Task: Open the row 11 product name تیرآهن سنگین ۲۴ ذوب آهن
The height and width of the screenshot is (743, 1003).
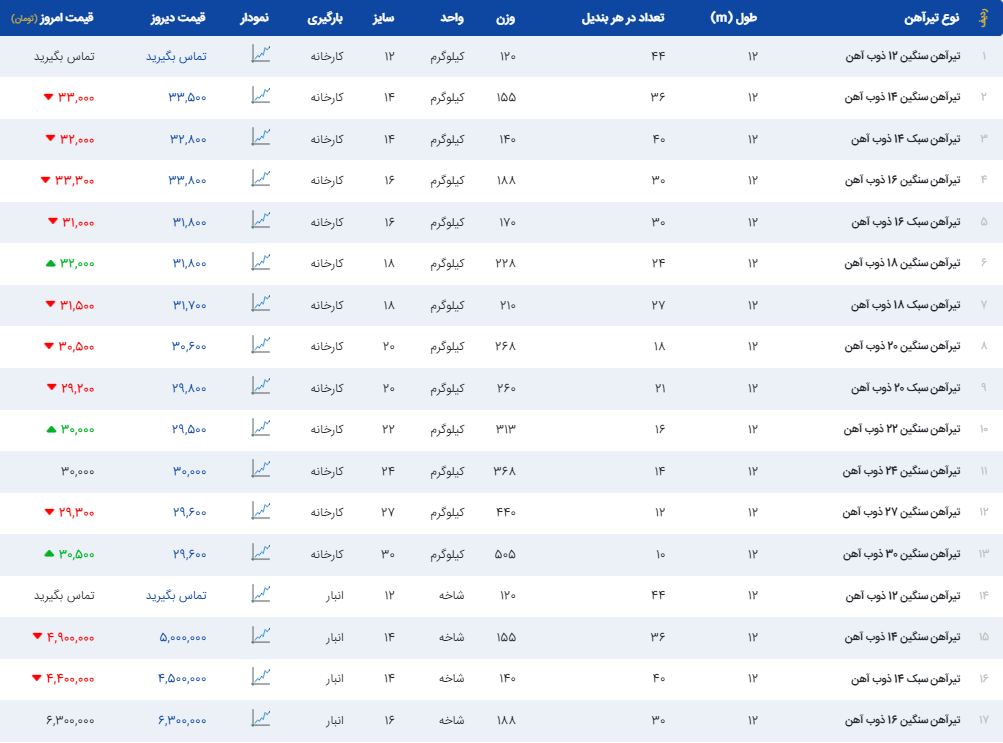Action: click(x=901, y=470)
